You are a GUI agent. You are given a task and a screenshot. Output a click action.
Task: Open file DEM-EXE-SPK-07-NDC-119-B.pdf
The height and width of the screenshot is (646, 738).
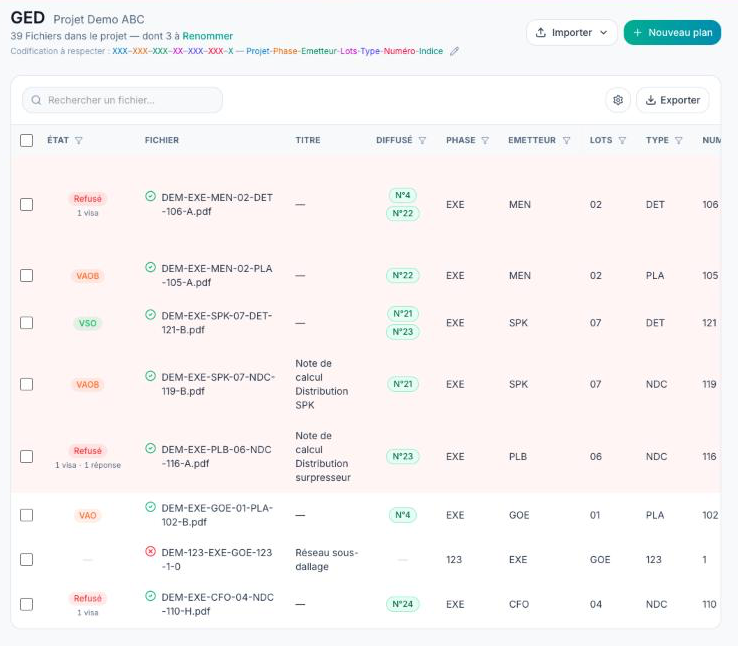pos(218,384)
